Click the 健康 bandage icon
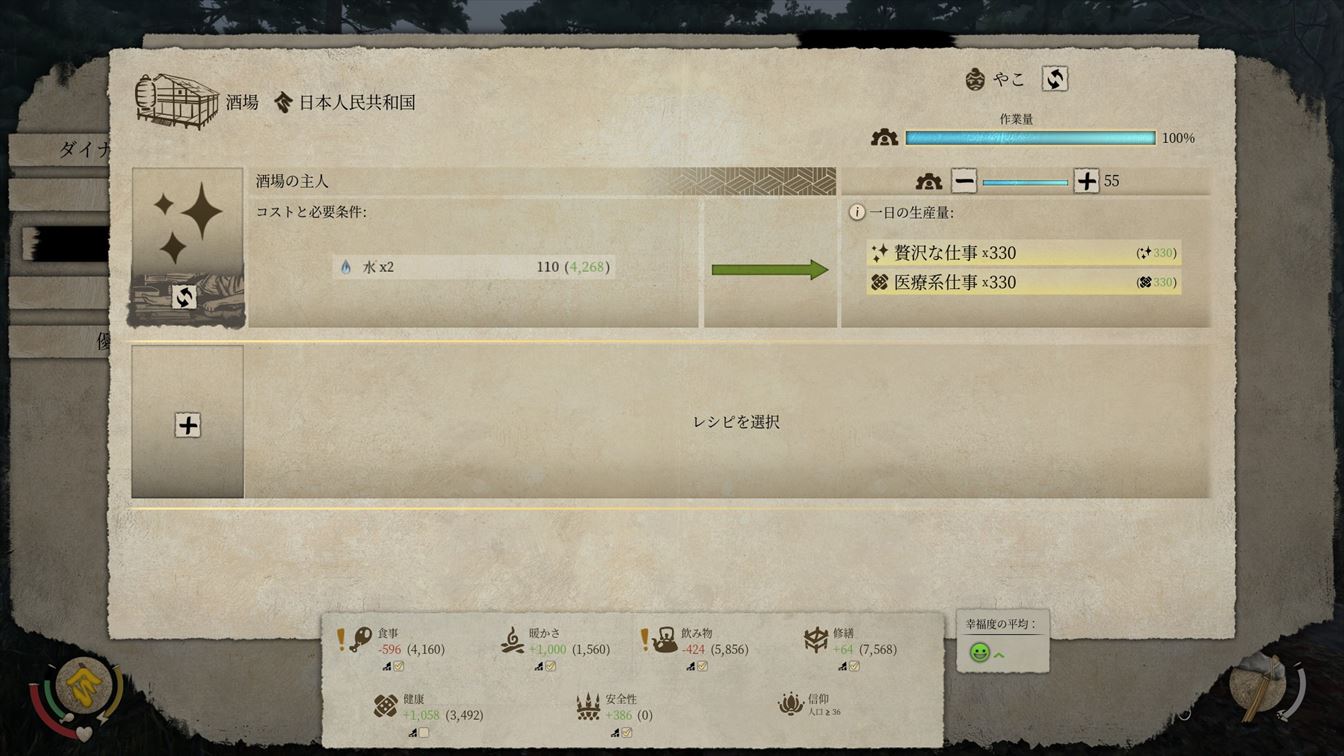The image size is (1344, 756). click(386, 706)
